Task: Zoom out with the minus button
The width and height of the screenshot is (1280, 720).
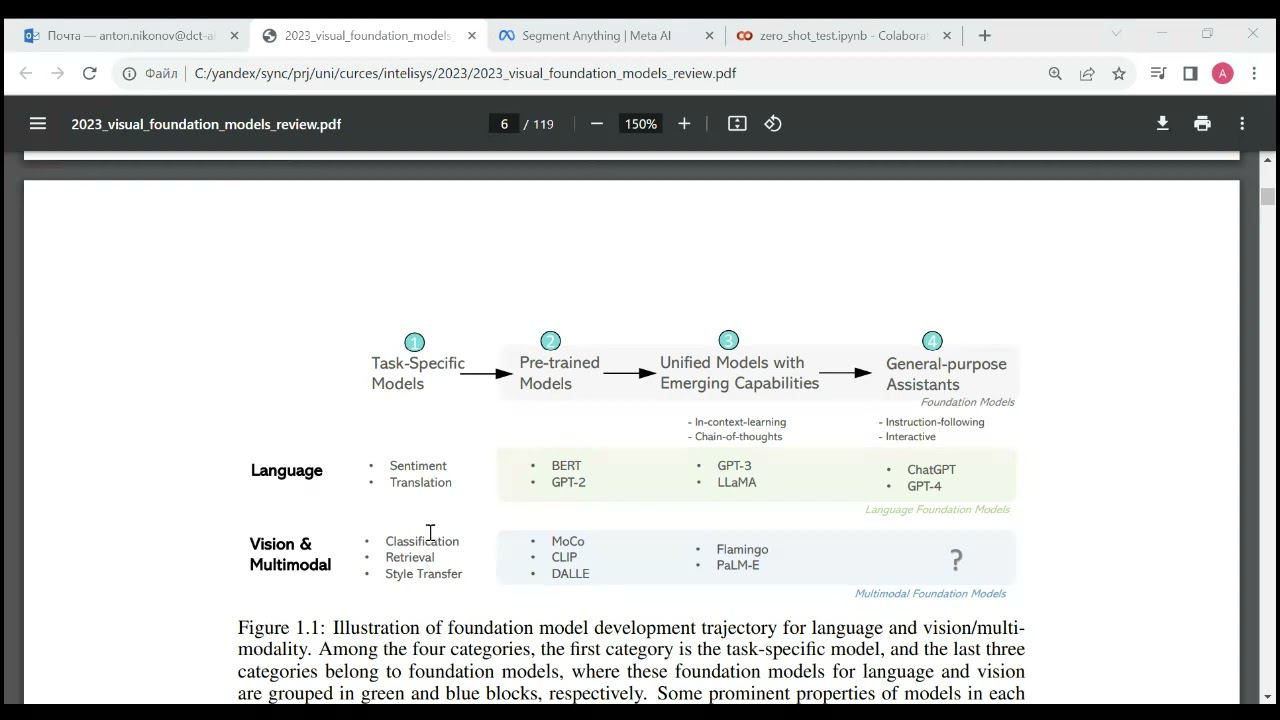Action: (x=597, y=124)
